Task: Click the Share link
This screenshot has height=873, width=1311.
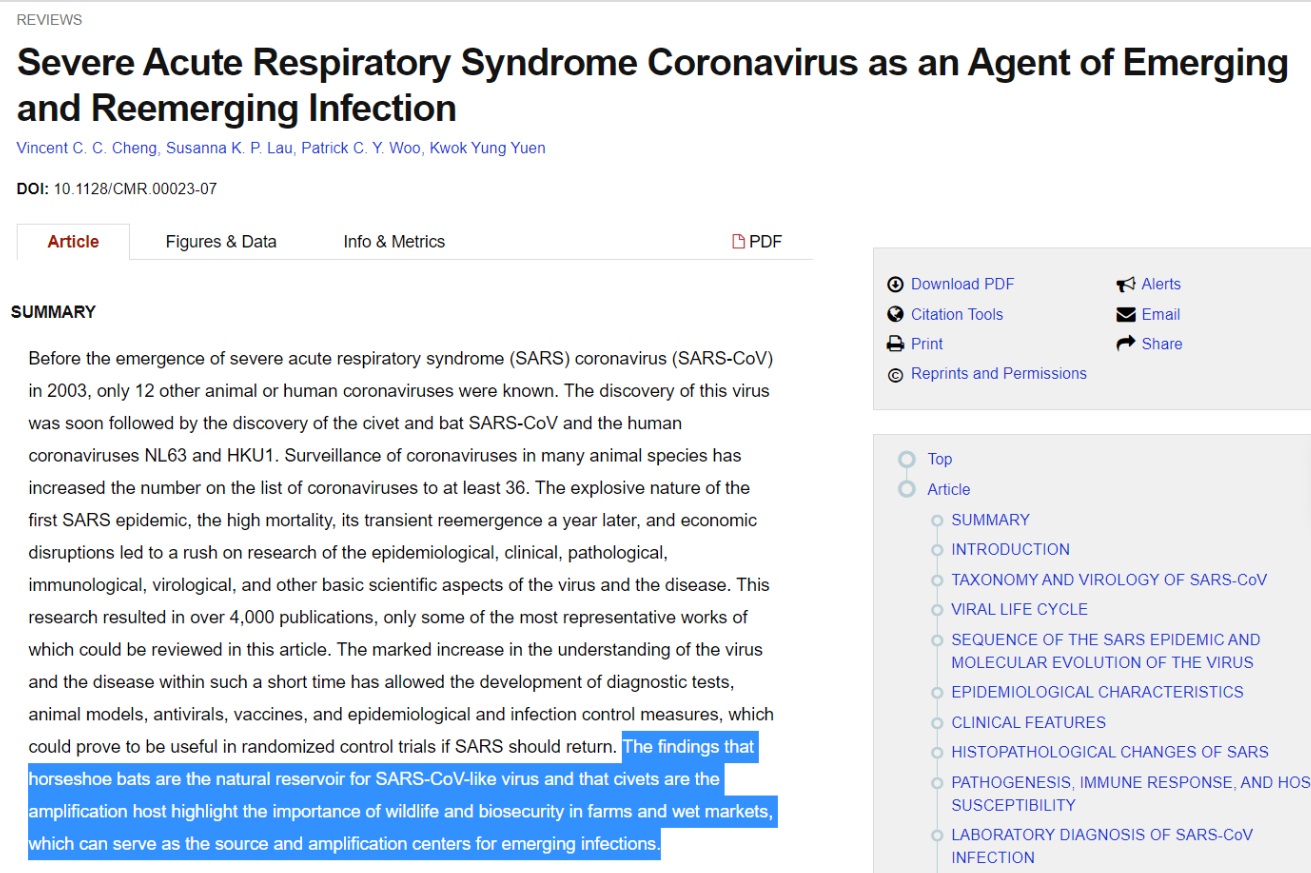Action: coord(1162,344)
